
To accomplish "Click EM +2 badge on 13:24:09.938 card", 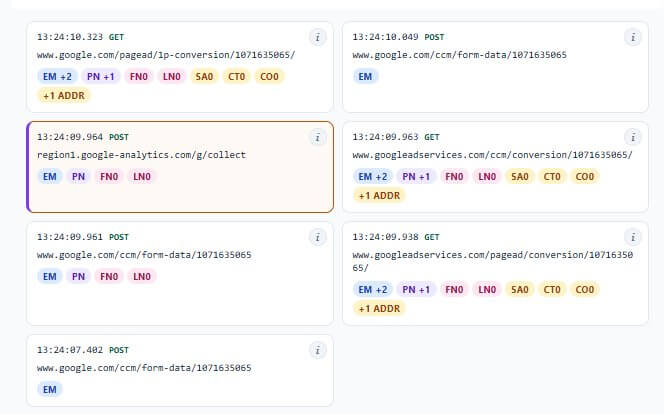I will [x=373, y=290].
